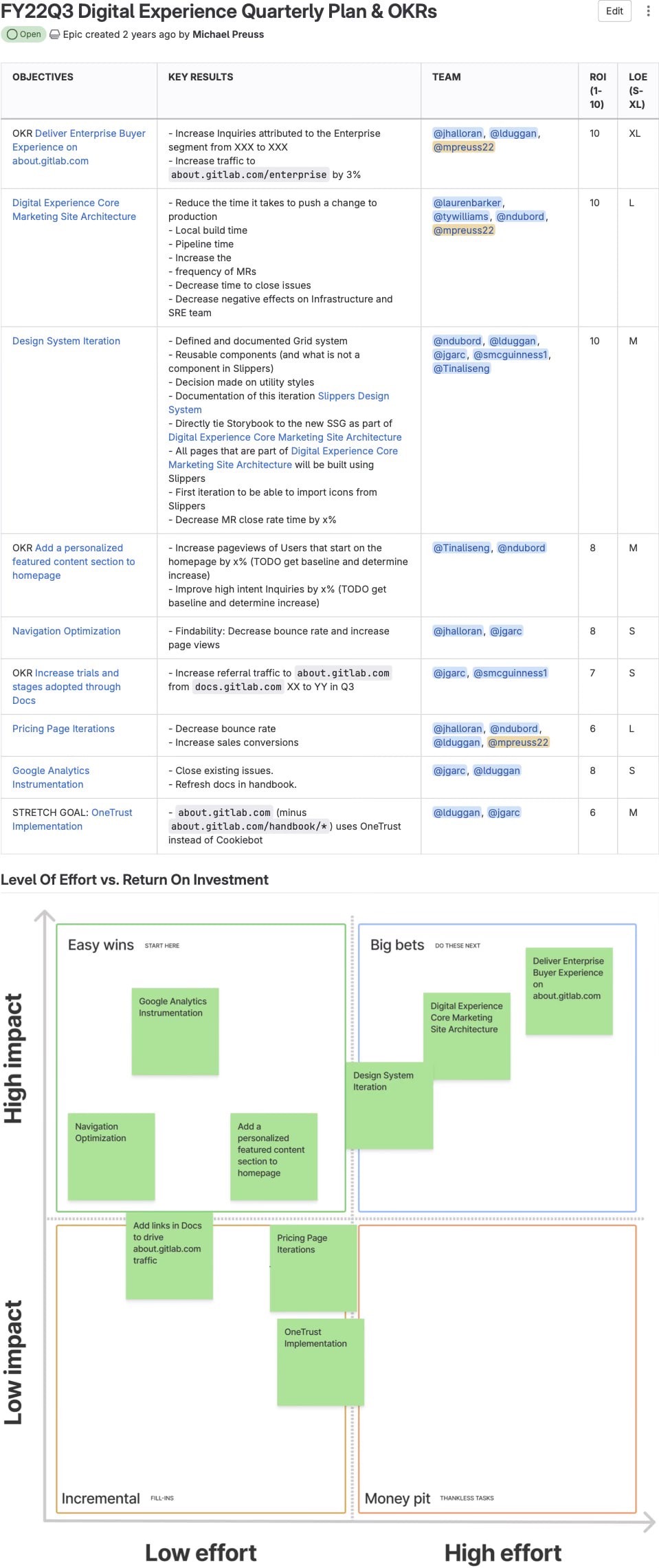Open author Michael Preuss's profile

click(x=228, y=34)
